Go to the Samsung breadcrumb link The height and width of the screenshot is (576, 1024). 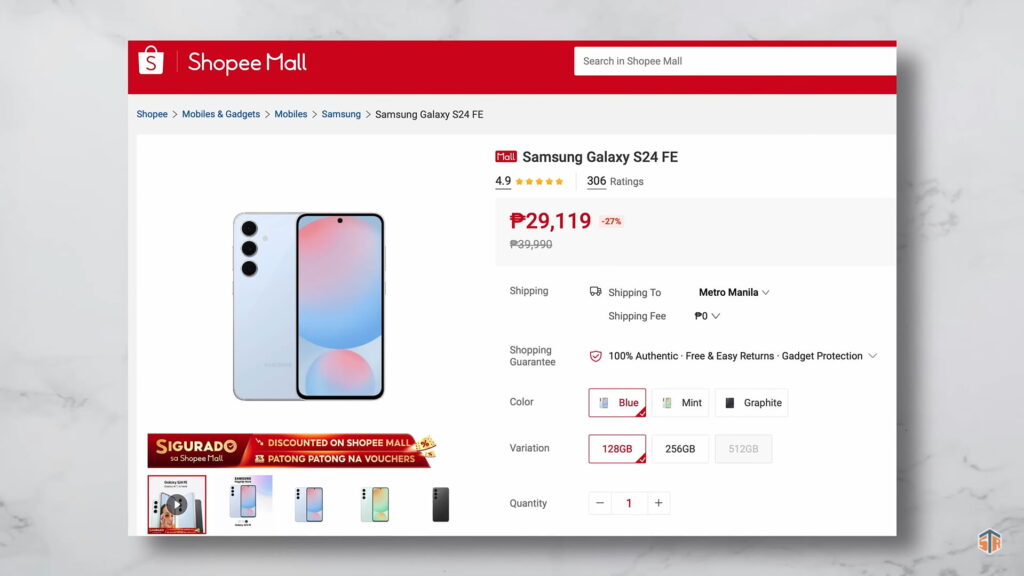coord(341,114)
